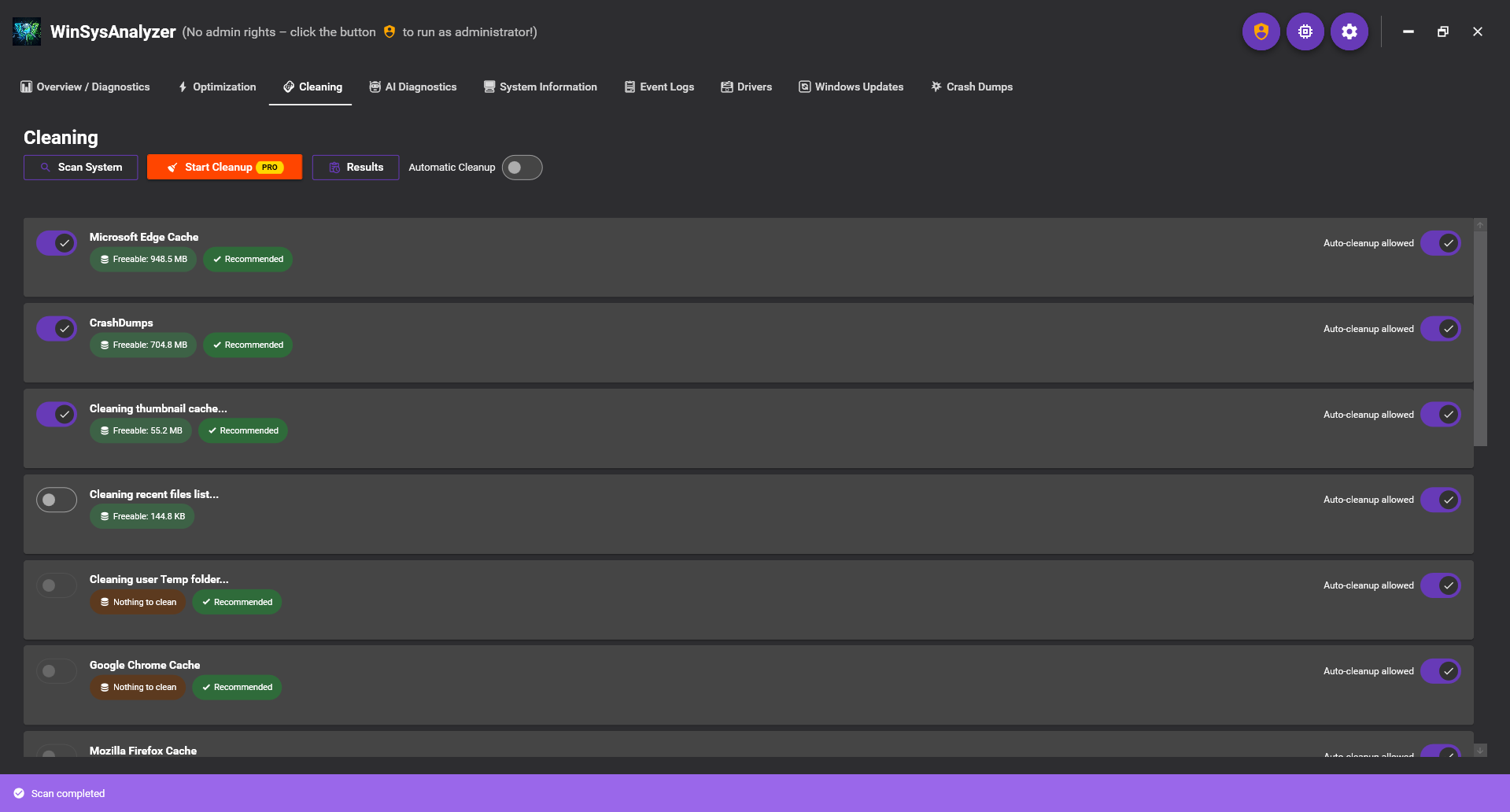Toggle auto-cleanup allowed for Google Chrome Cache
Image resolution: width=1510 pixels, height=812 pixels.
coord(1441,671)
